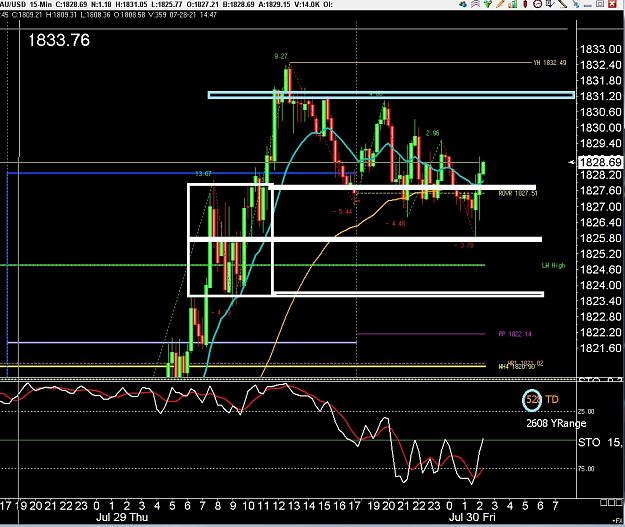Screen dimensions: 625x527
Task: Click the STO 15 stochastic label
Action: coord(601,442)
